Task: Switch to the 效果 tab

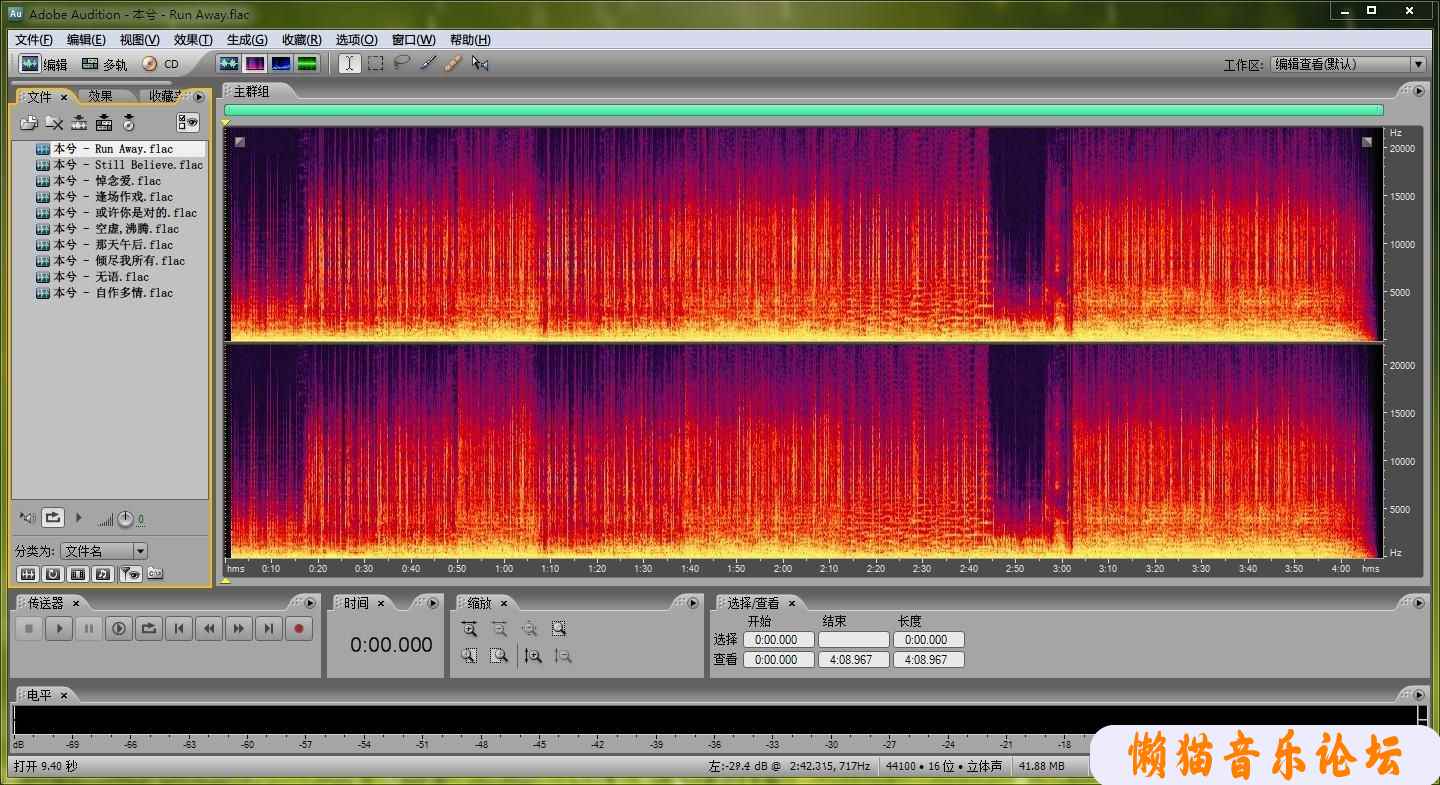Action: click(100, 96)
